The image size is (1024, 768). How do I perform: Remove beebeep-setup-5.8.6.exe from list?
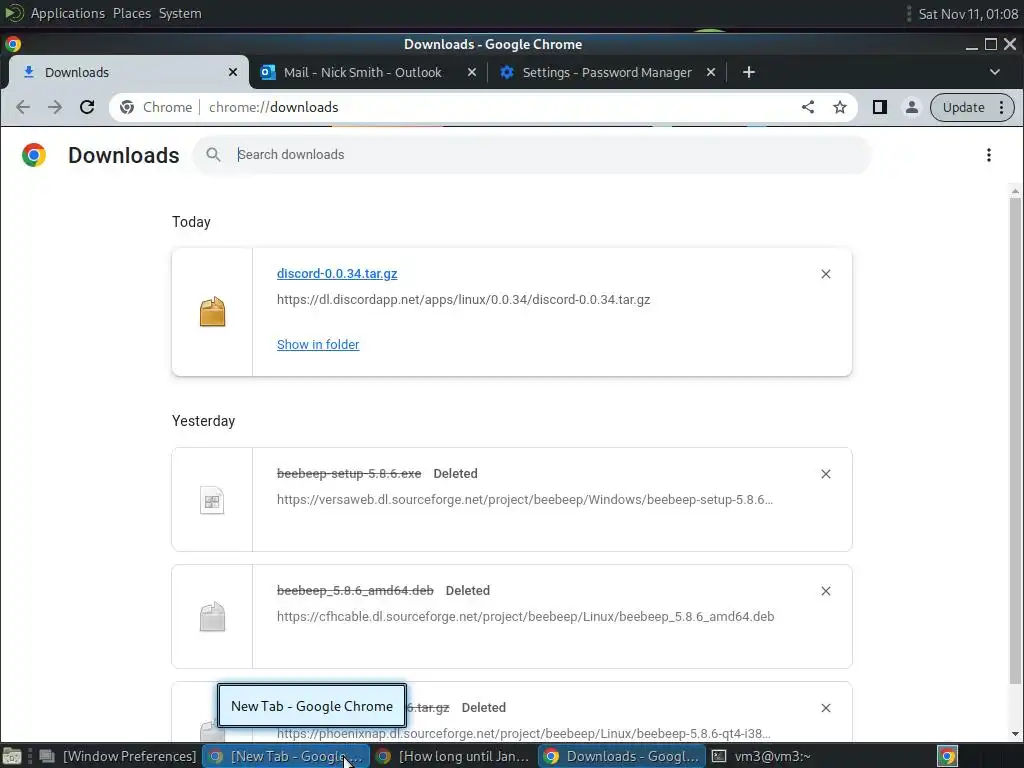(825, 474)
